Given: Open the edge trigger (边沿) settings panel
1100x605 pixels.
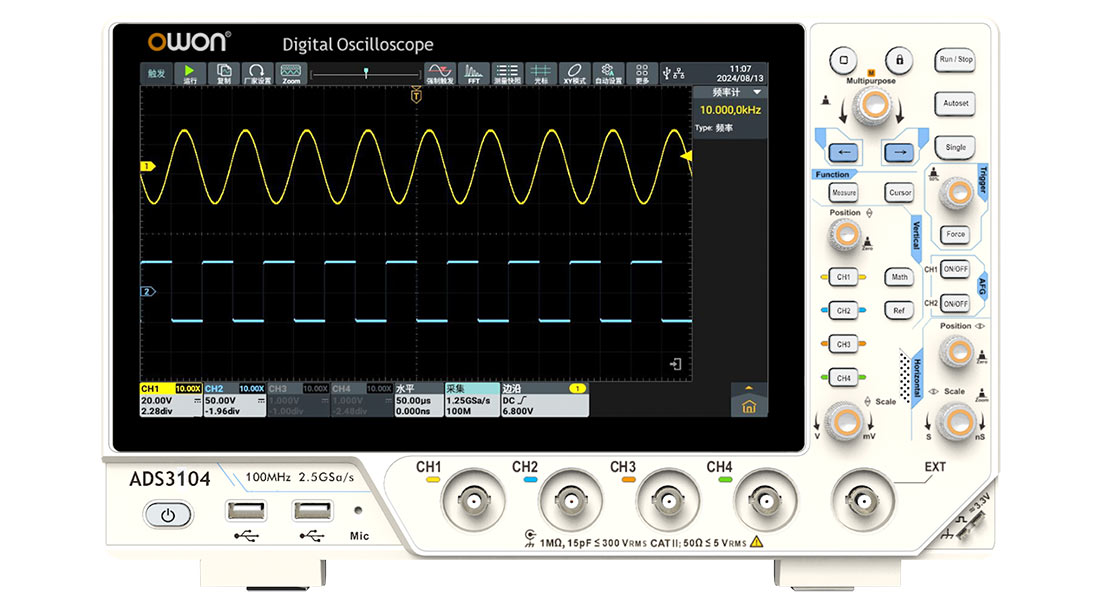Looking at the screenshot, I should click(x=543, y=400).
